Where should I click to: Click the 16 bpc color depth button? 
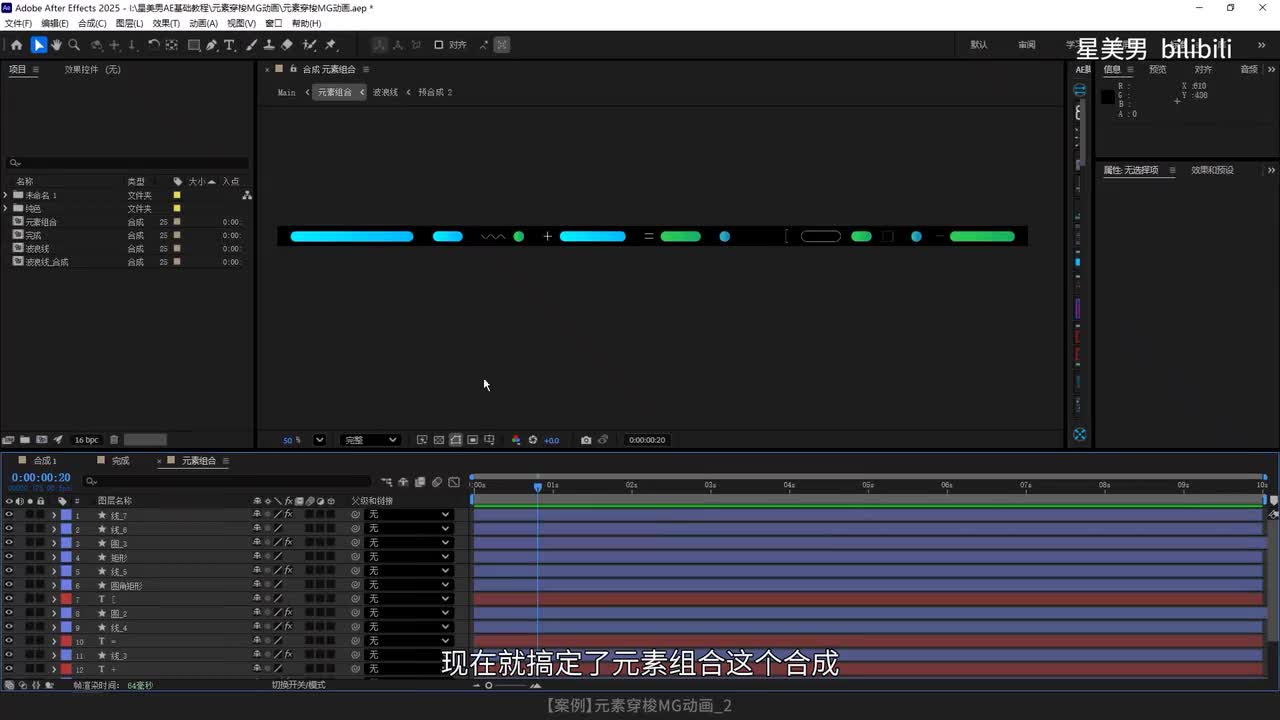pos(87,440)
